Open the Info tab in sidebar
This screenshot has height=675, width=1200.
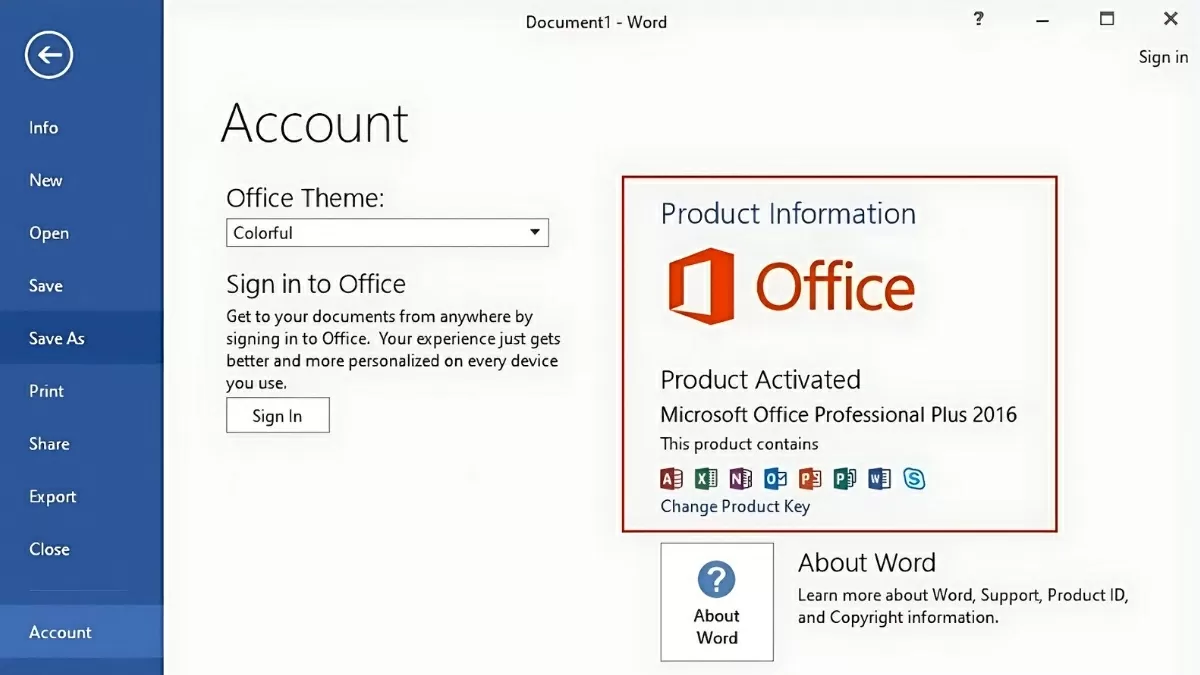tap(44, 128)
